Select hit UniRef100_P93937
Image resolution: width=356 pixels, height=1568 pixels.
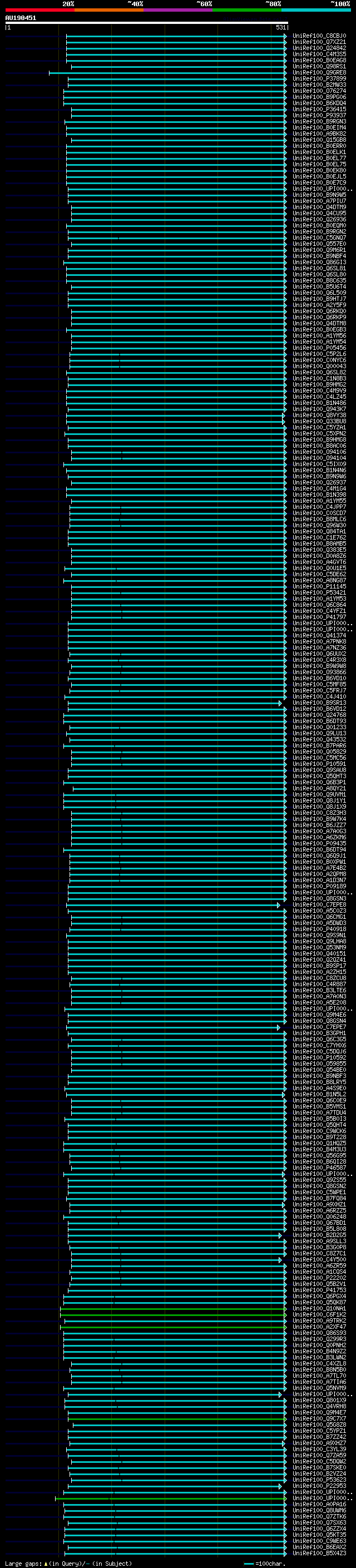319,116
